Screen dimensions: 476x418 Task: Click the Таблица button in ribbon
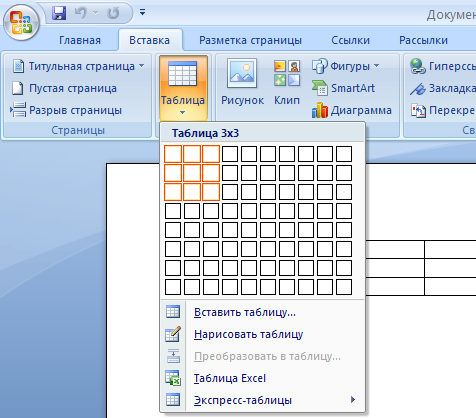coord(183,88)
